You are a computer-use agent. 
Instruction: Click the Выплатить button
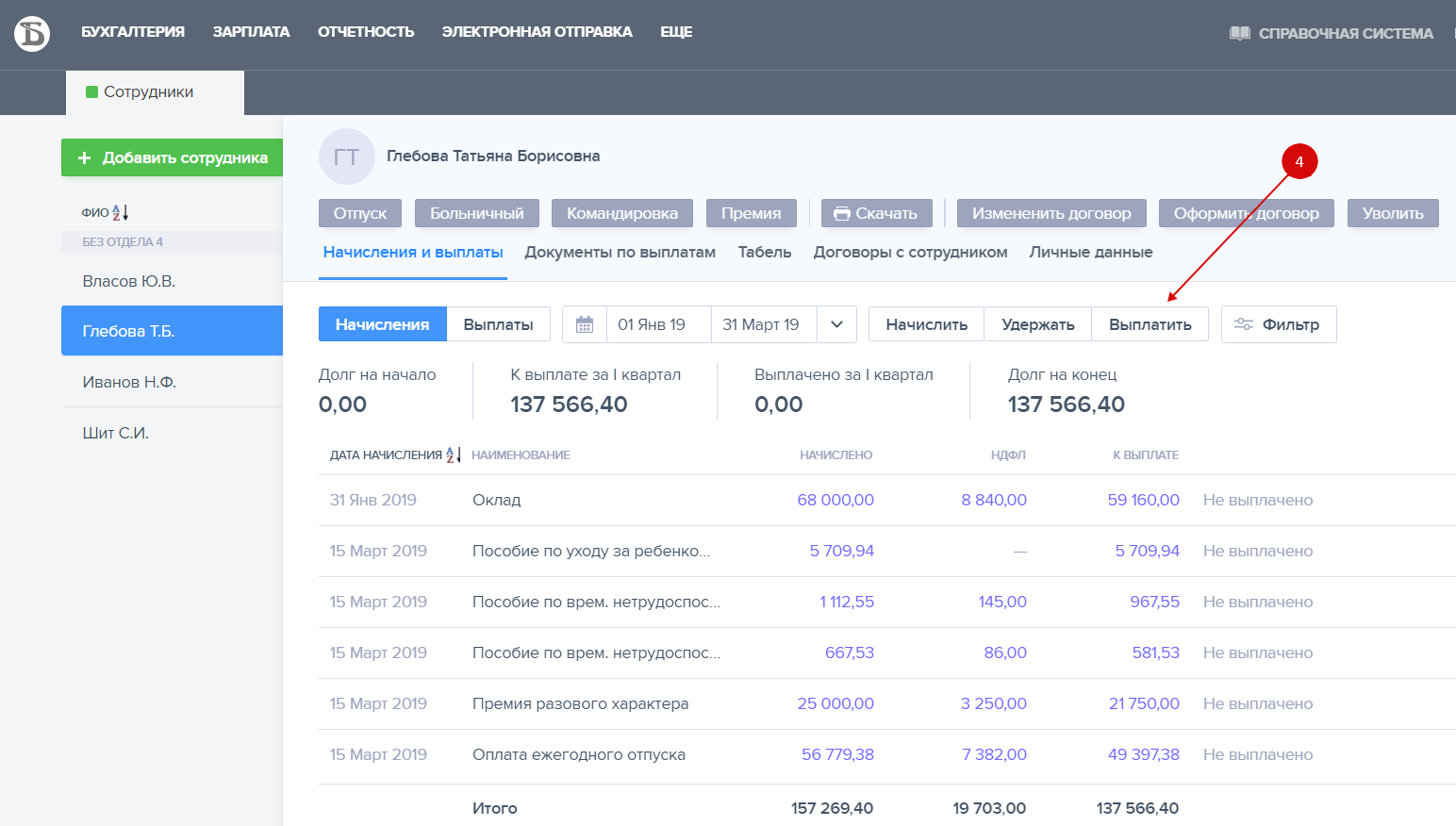coord(1150,324)
